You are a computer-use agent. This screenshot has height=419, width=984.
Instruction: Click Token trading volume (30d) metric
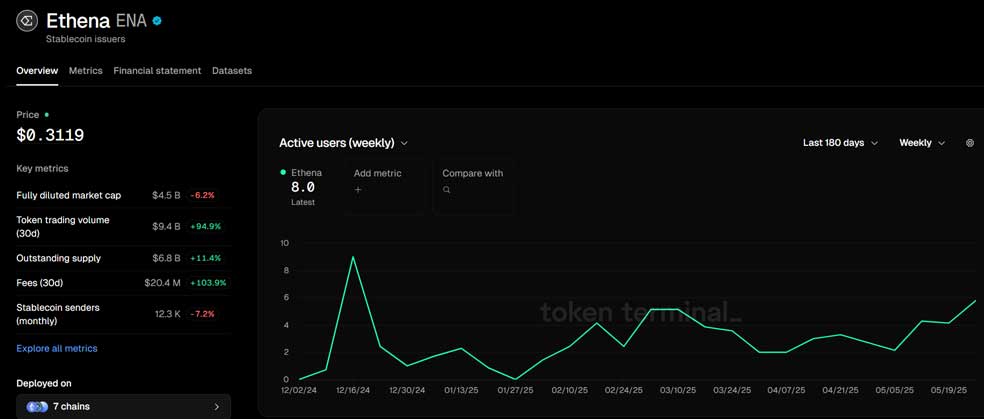pos(123,226)
